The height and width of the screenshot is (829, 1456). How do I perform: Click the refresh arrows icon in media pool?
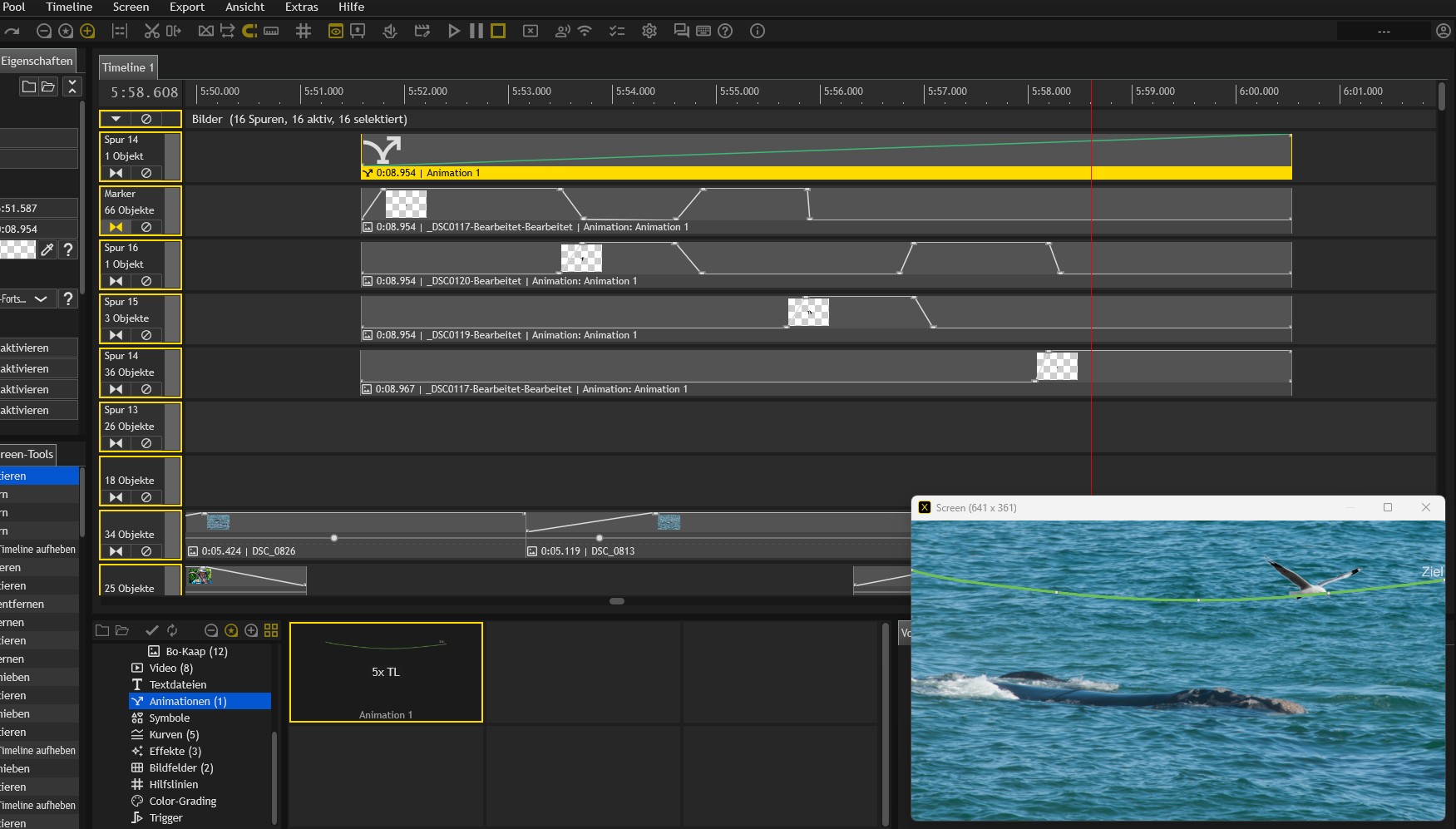click(x=172, y=630)
